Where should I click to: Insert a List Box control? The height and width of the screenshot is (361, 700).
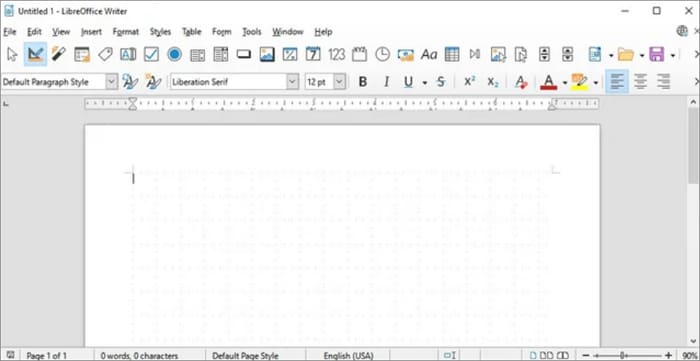point(197,55)
